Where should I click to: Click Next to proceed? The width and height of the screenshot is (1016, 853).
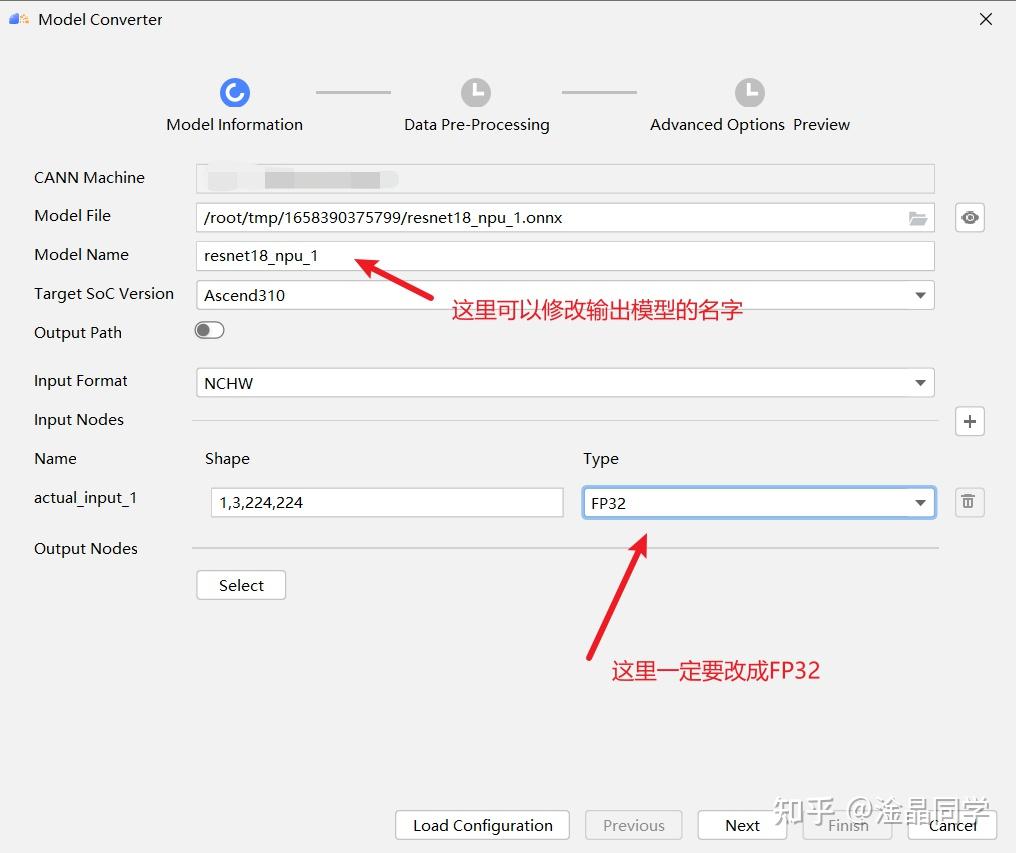click(742, 825)
